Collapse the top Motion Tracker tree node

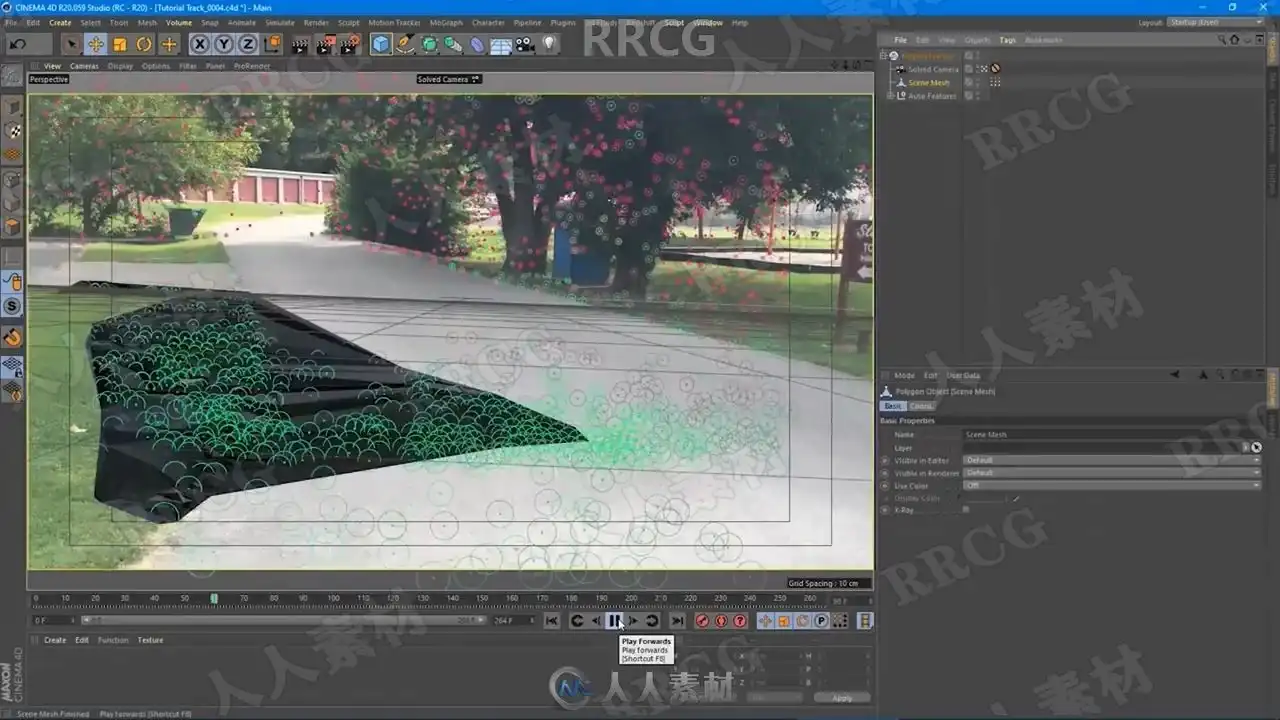coord(884,56)
